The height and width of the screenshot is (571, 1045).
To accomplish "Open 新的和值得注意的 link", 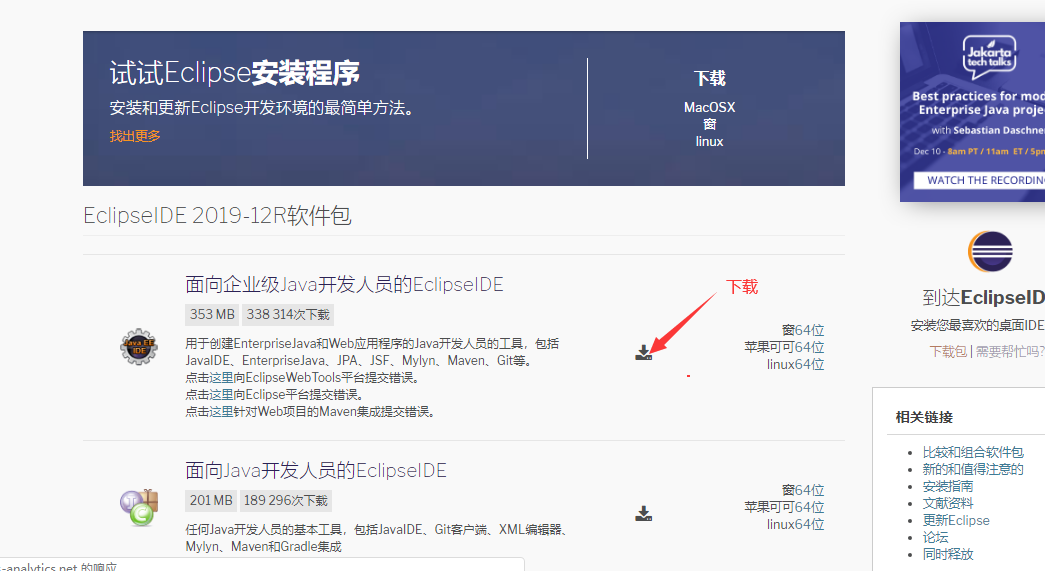I will (972, 469).
